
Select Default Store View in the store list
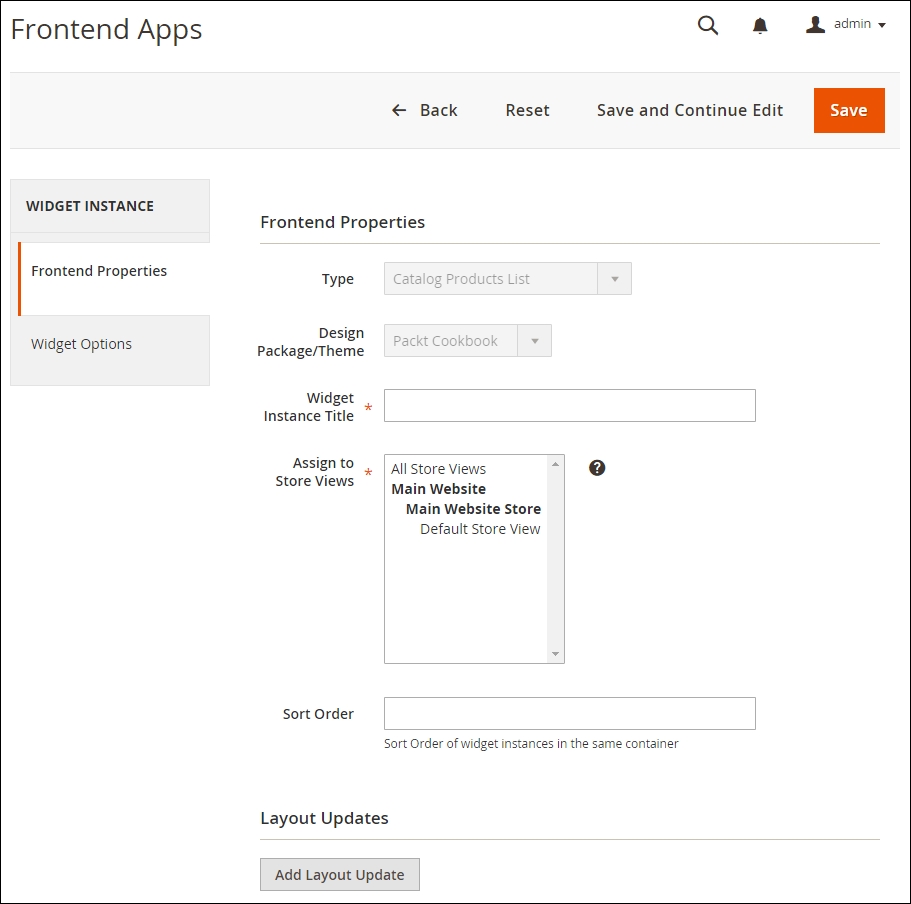coord(480,528)
